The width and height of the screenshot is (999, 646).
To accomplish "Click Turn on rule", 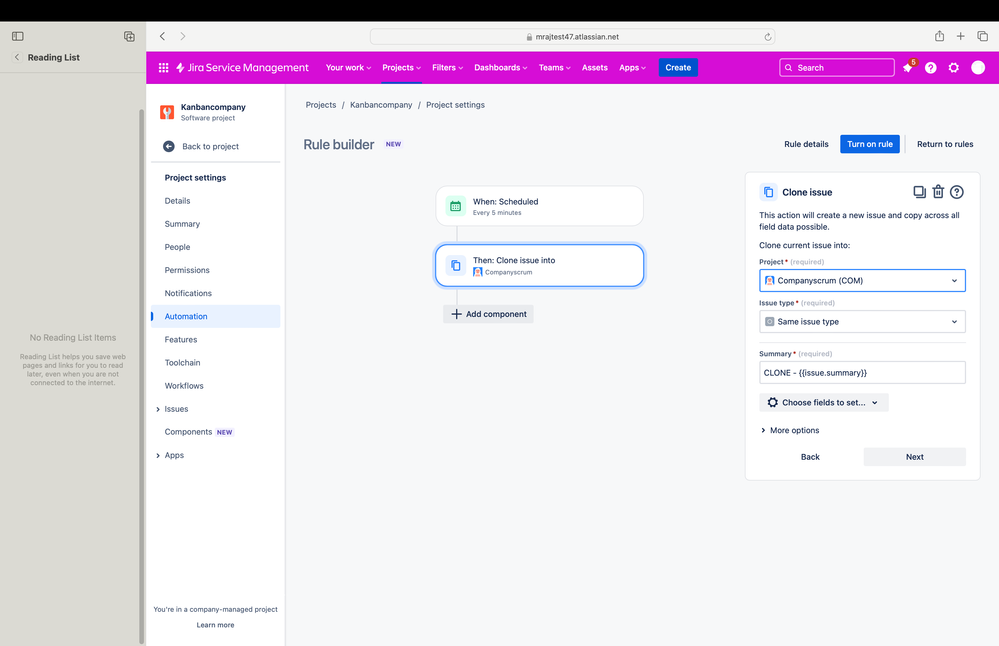I will click(870, 144).
